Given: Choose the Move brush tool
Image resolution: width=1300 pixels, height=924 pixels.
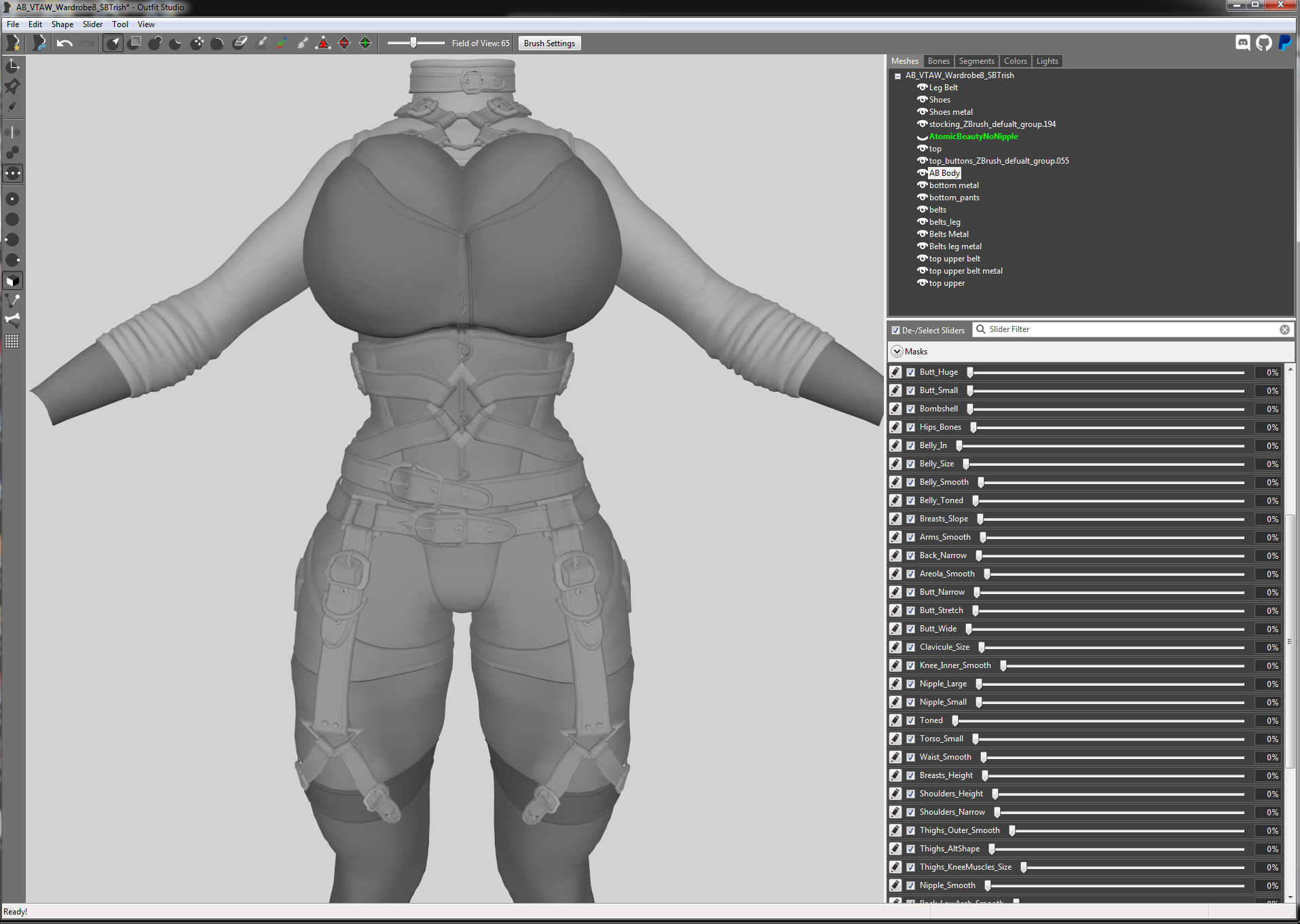Looking at the screenshot, I should coord(197,43).
